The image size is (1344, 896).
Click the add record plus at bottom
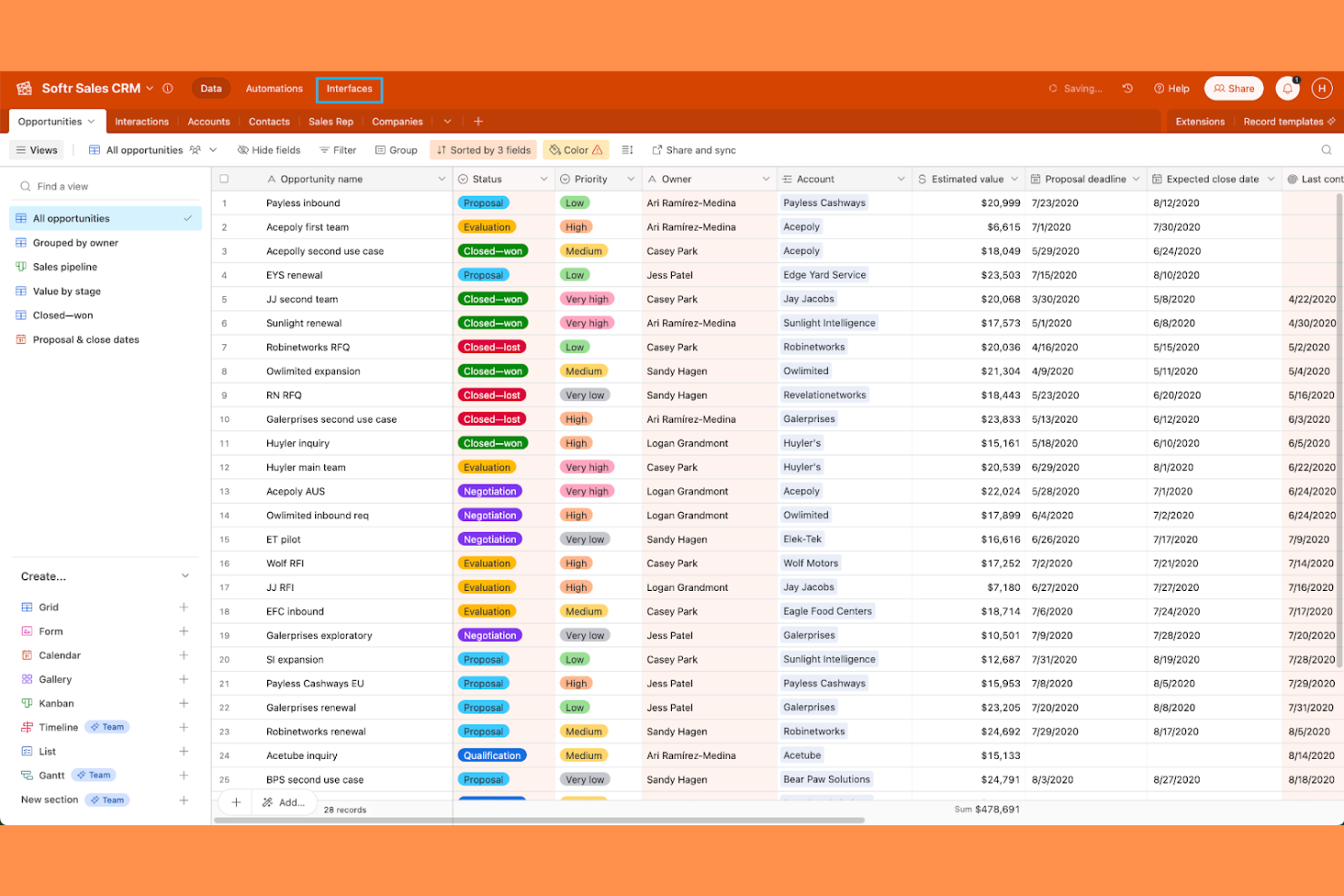click(x=236, y=802)
